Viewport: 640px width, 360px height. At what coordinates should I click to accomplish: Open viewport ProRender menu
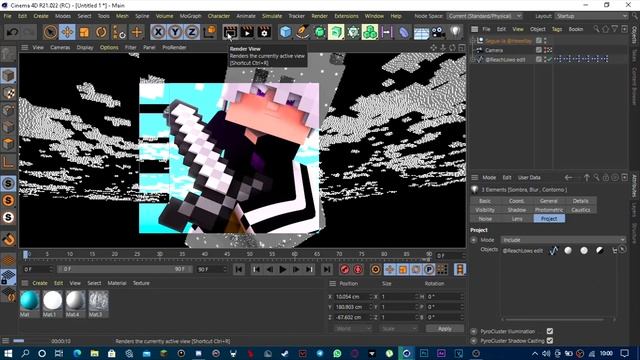tap(174, 47)
